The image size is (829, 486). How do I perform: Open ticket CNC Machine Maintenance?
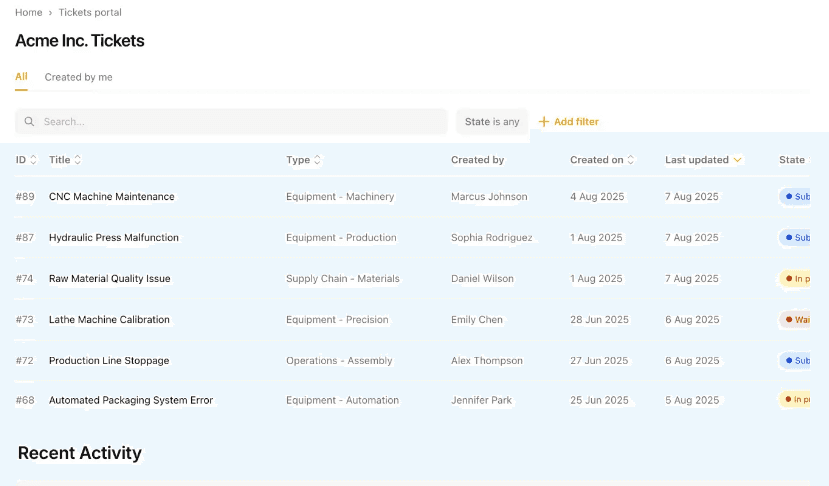tap(112, 196)
